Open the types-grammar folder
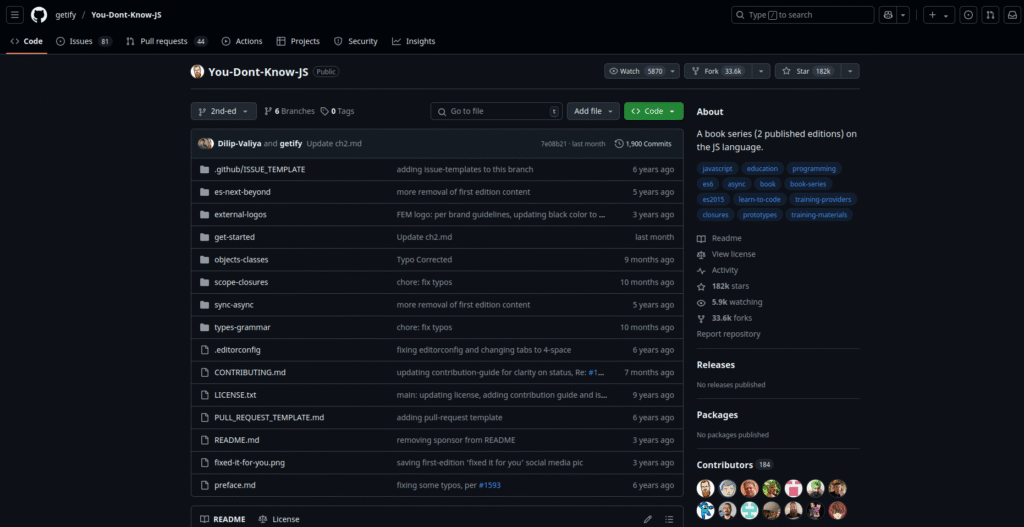This screenshot has width=1024, height=527. [x=242, y=327]
